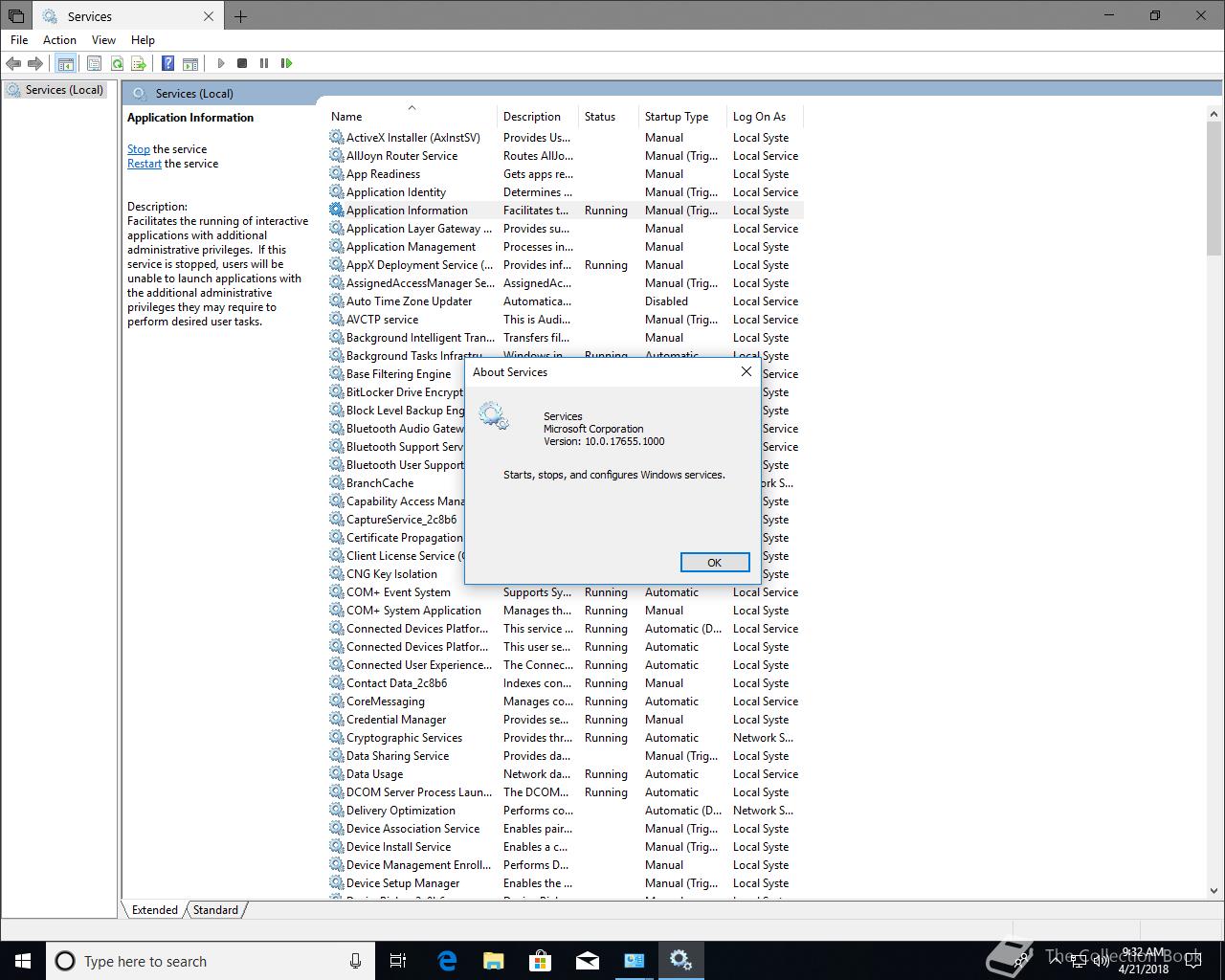Add a new tab with the plus button

click(x=240, y=16)
